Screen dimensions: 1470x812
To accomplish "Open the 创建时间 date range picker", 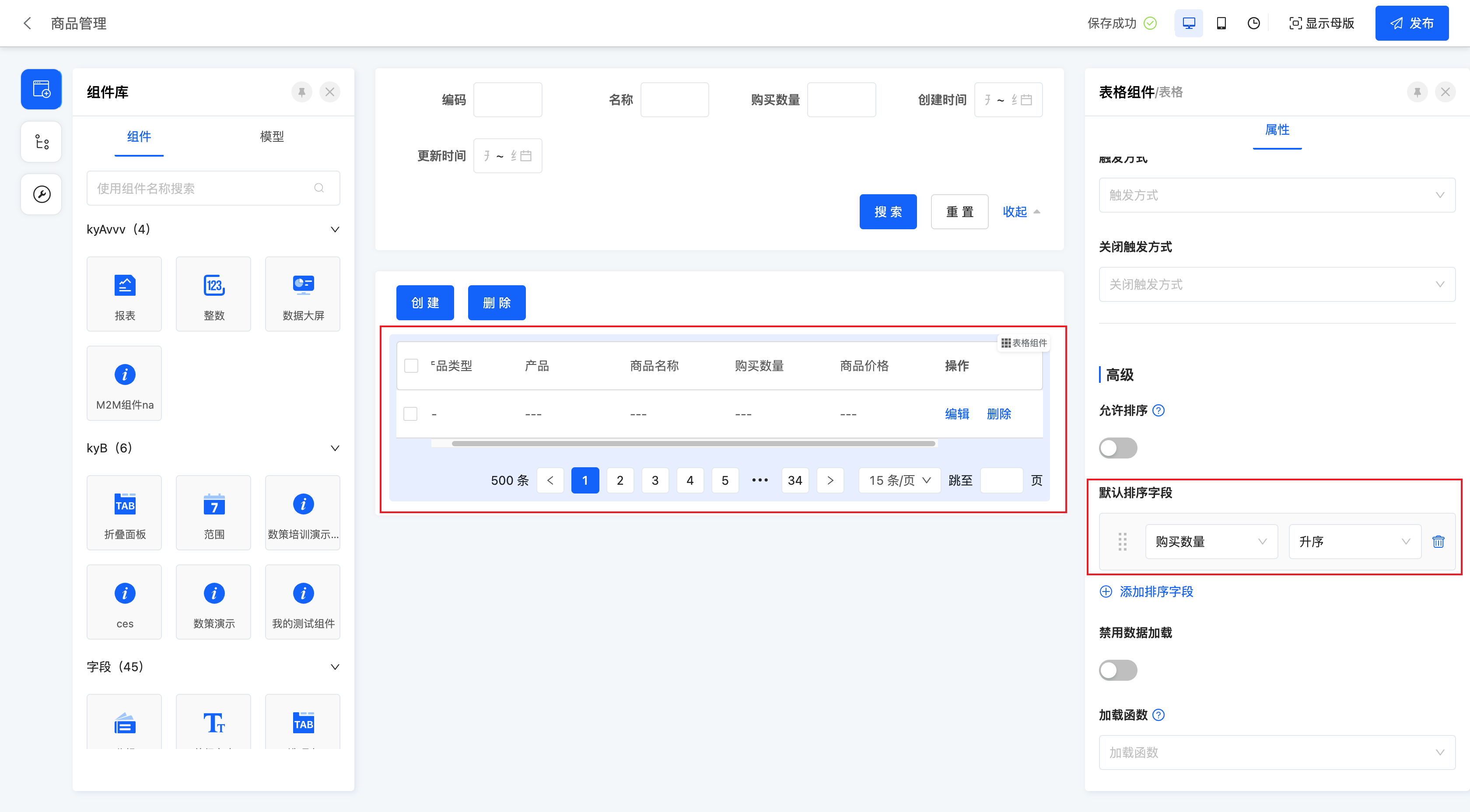I will pyautogui.click(x=1008, y=100).
